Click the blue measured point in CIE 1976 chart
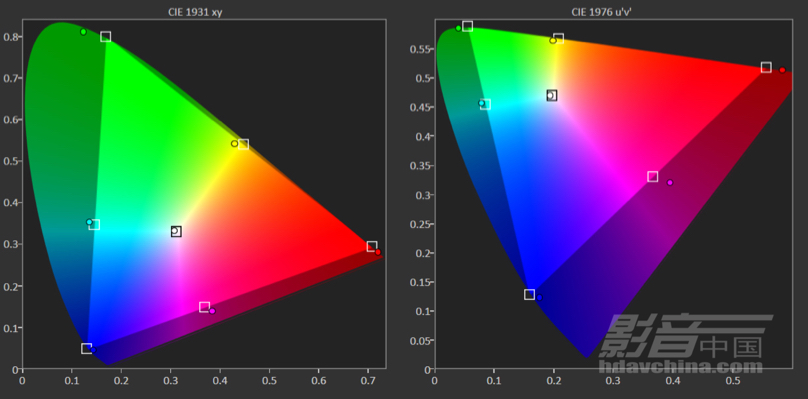This screenshot has height=399, width=808. pos(540,297)
